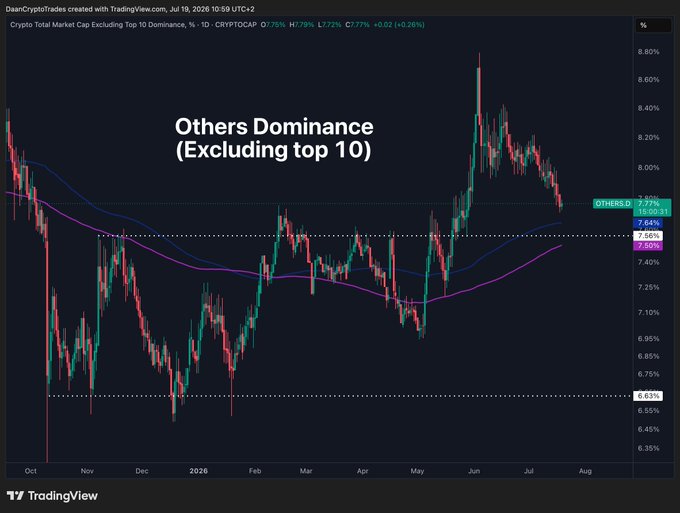The height and width of the screenshot is (513, 680).
Task: Click the Jun label on time axis
Action: click(x=474, y=471)
